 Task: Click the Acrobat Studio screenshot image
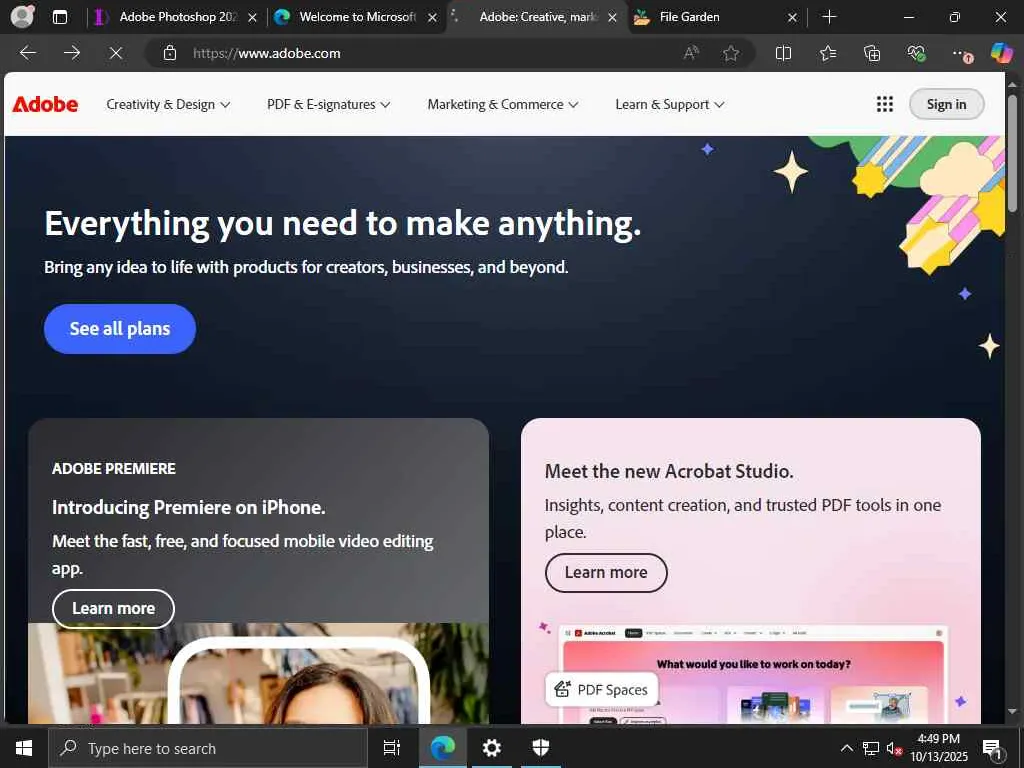click(x=751, y=673)
